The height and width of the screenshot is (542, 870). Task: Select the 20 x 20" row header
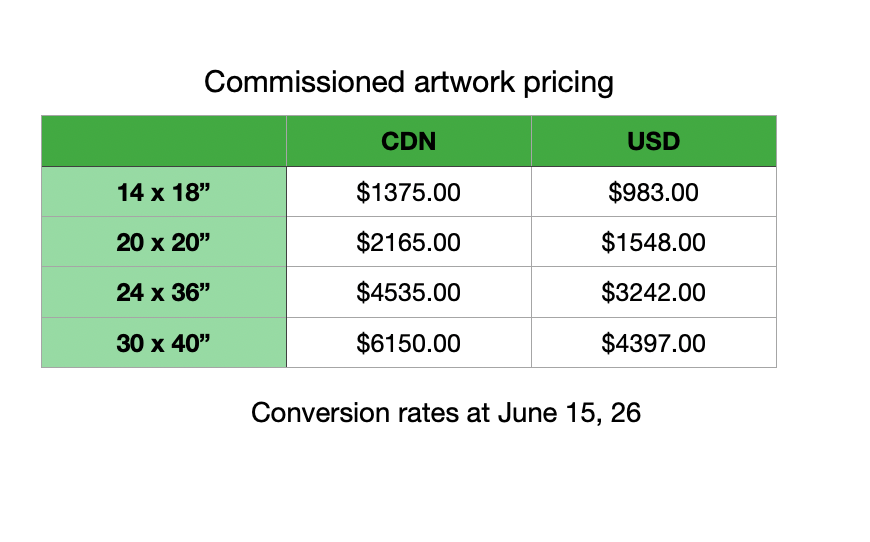(x=164, y=242)
